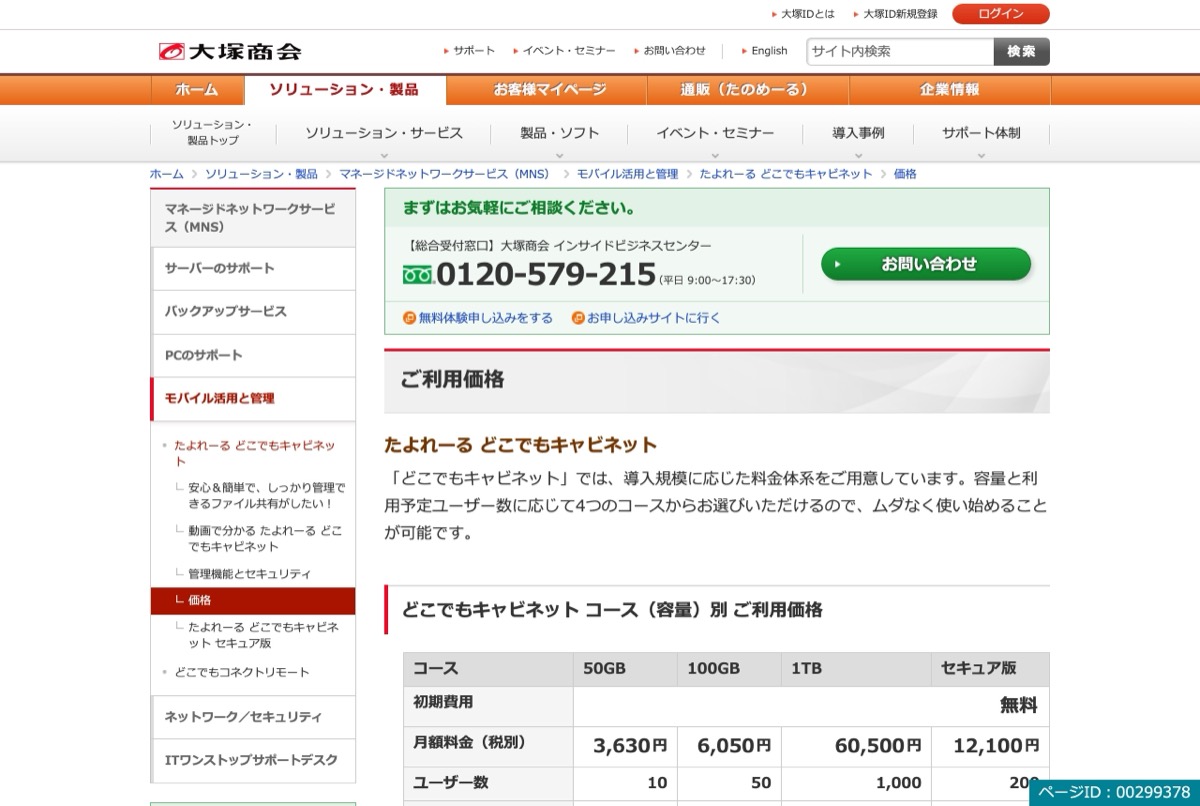Open 安心＆簡単で、しっかり管理 sidebar item
The width and height of the screenshot is (1200, 806).
pyautogui.click(x=266, y=496)
